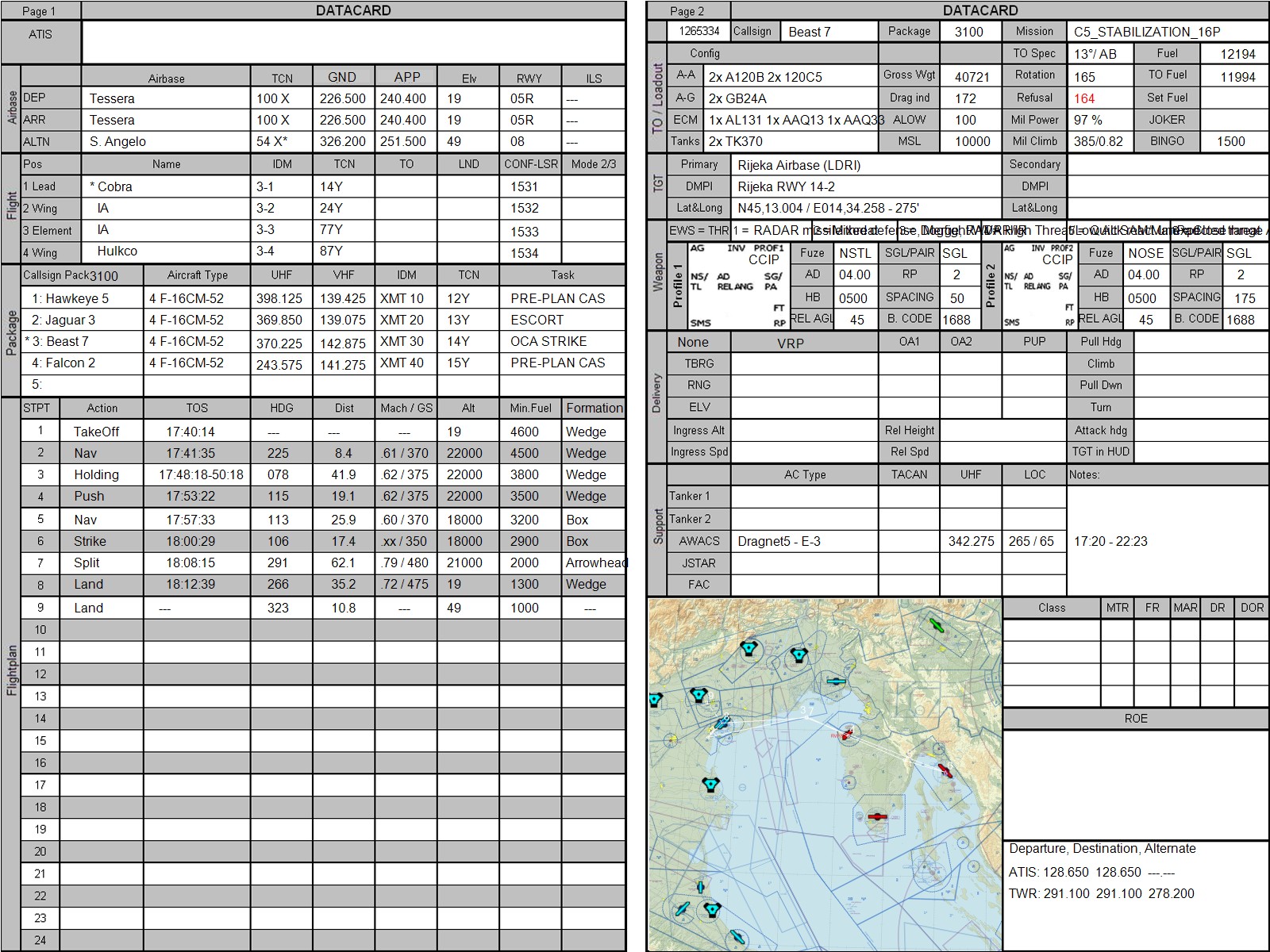The width and height of the screenshot is (1270, 952).
Task: Select the lone cyan air-defense icon on the west coast
Action: (x=710, y=785)
